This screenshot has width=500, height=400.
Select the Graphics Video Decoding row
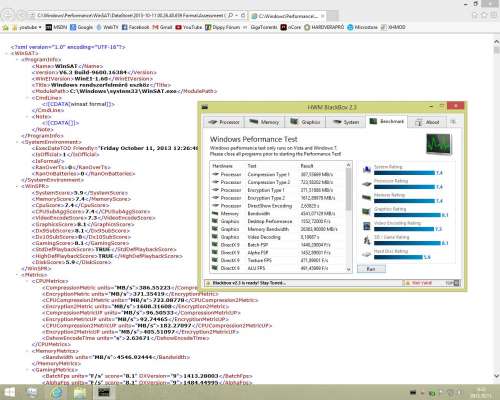(x=278, y=237)
